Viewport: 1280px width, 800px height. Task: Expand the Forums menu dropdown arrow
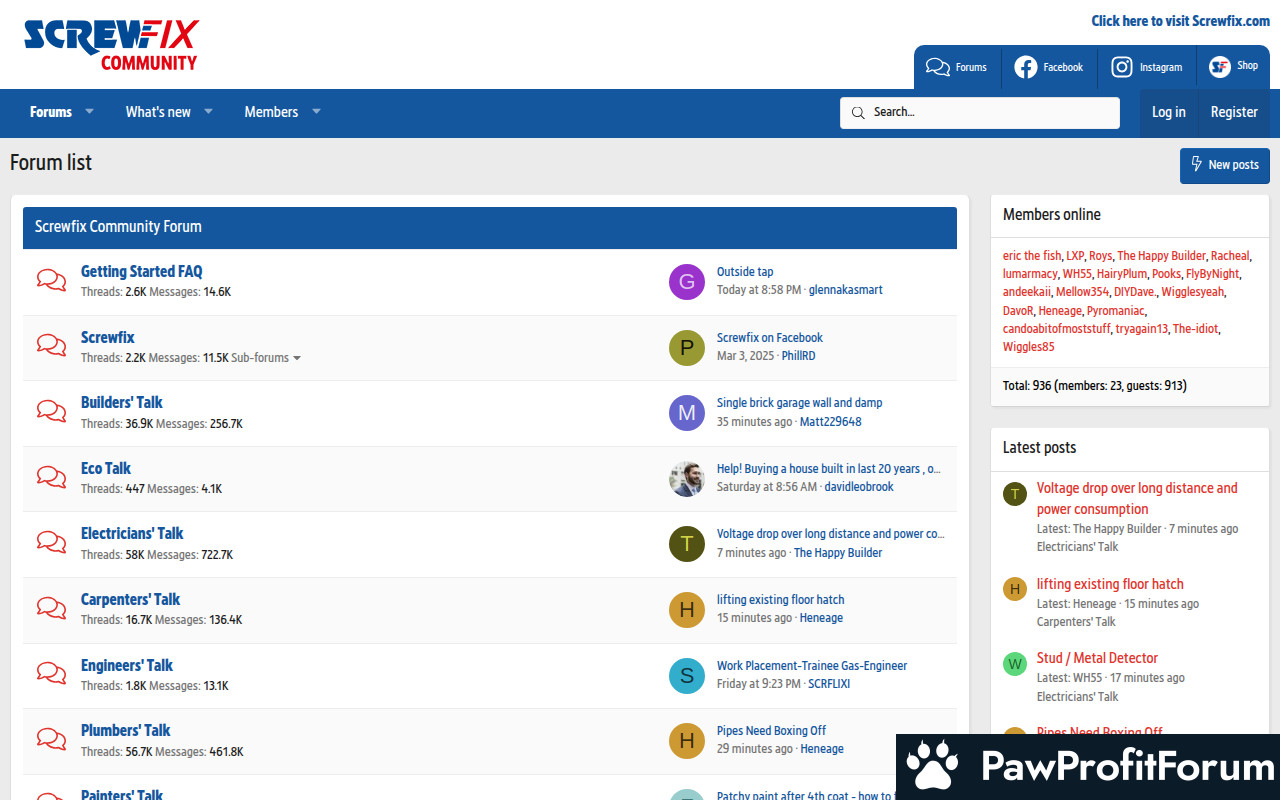[x=89, y=112]
